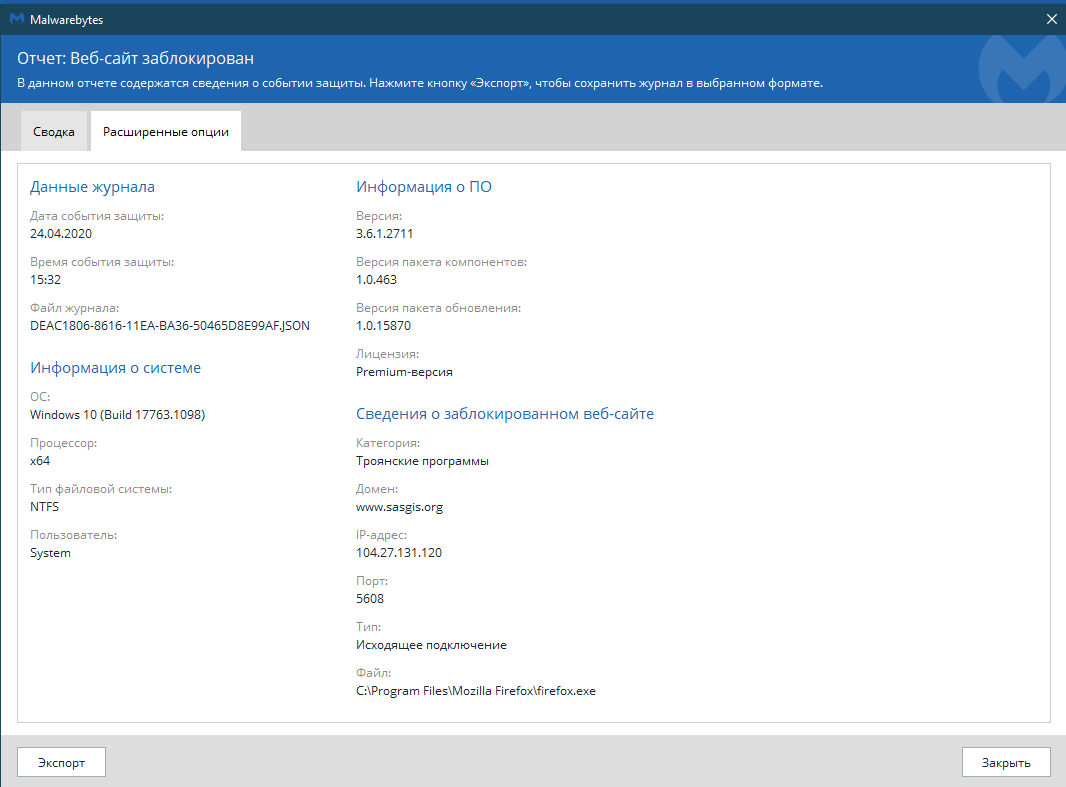
Task: Close the report window with the X
Action: click(1051, 19)
